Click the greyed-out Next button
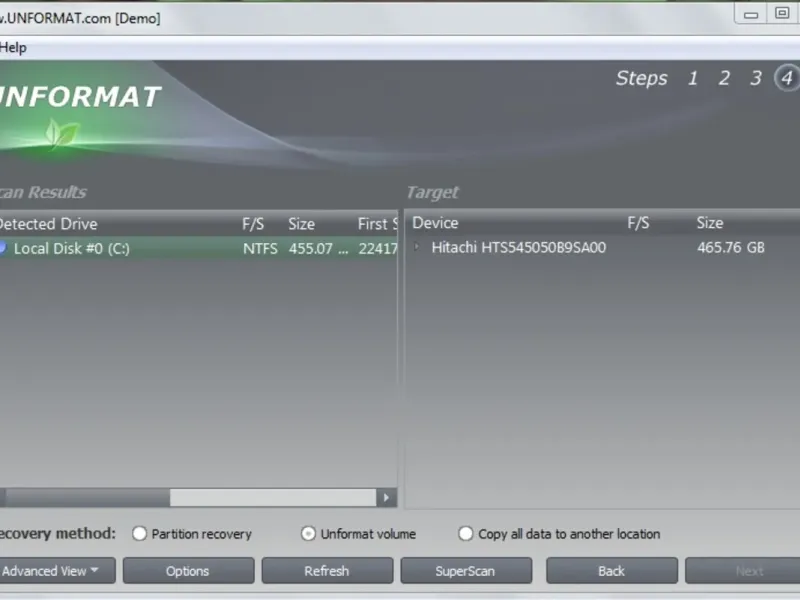The height and width of the screenshot is (600, 800). (x=743, y=571)
